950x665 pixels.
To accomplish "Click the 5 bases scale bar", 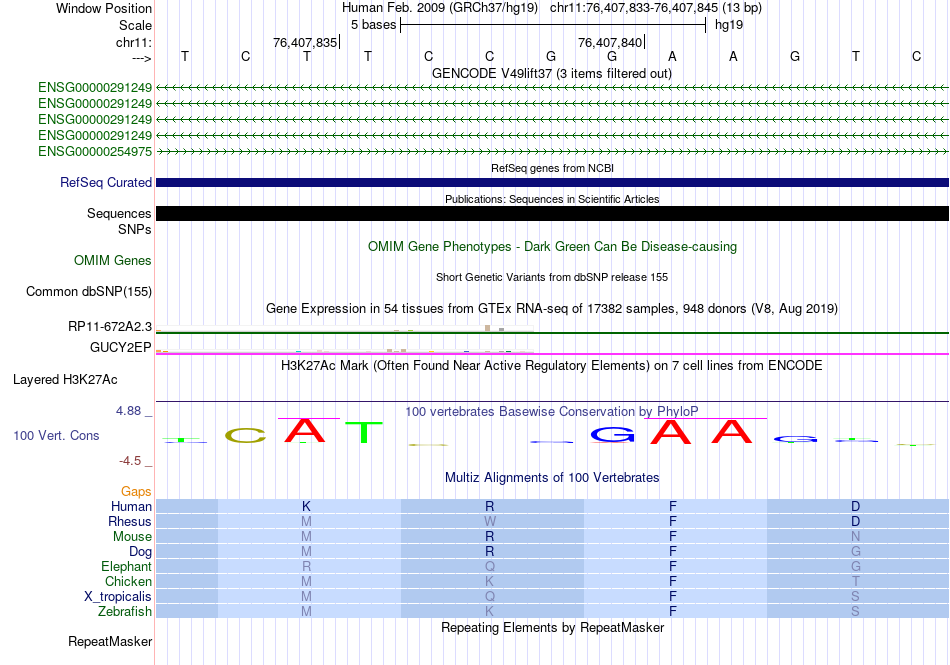I will point(553,25).
